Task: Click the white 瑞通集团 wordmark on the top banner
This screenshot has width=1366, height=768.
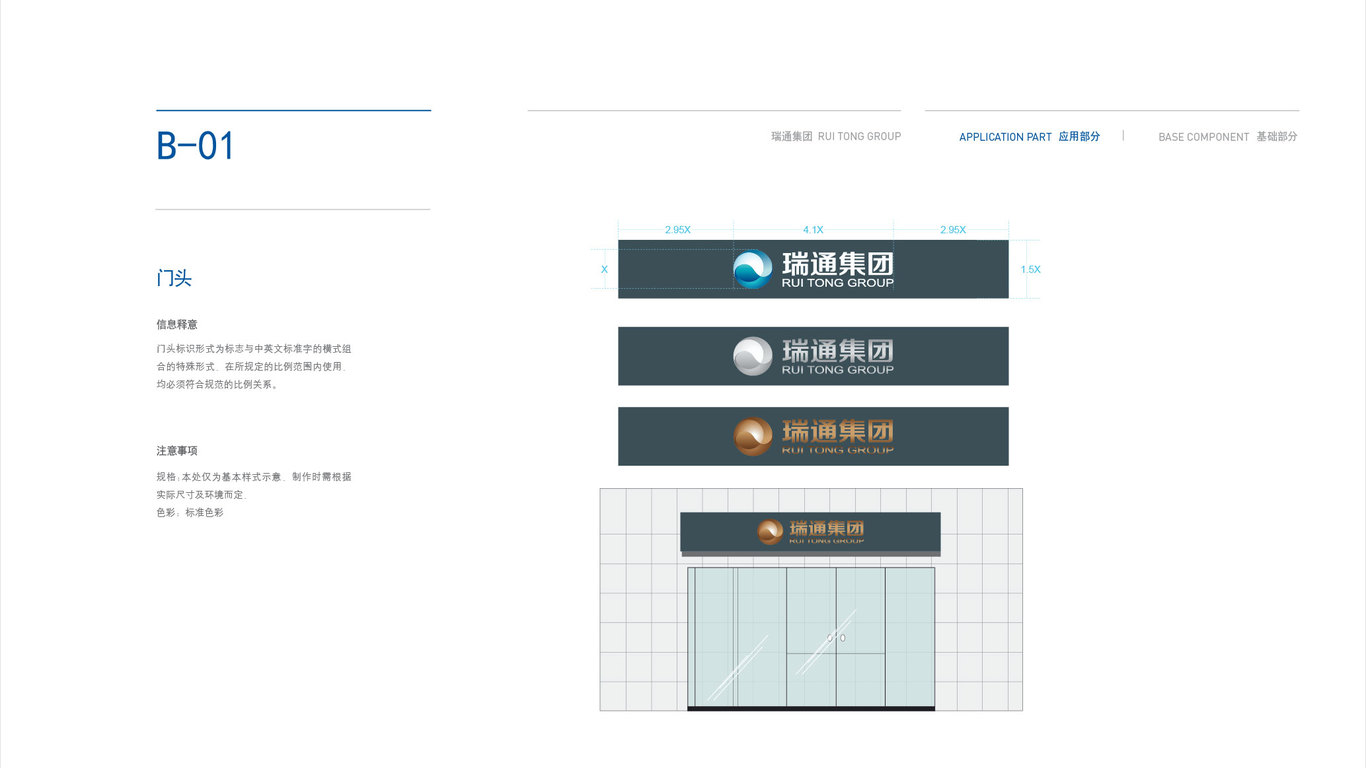Action: pyautogui.click(x=838, y=265)
